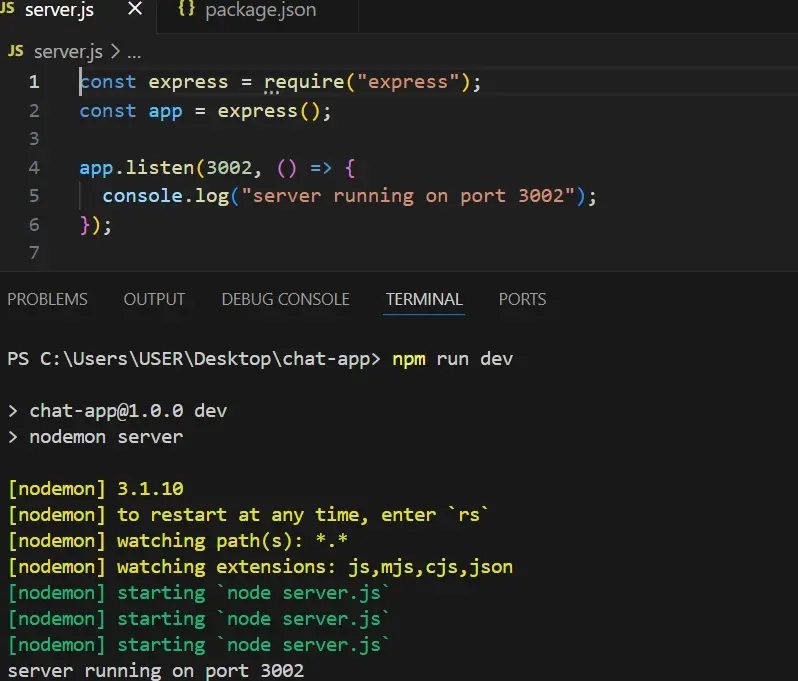Open the server.js editor tab

click(x=59, y=10)
